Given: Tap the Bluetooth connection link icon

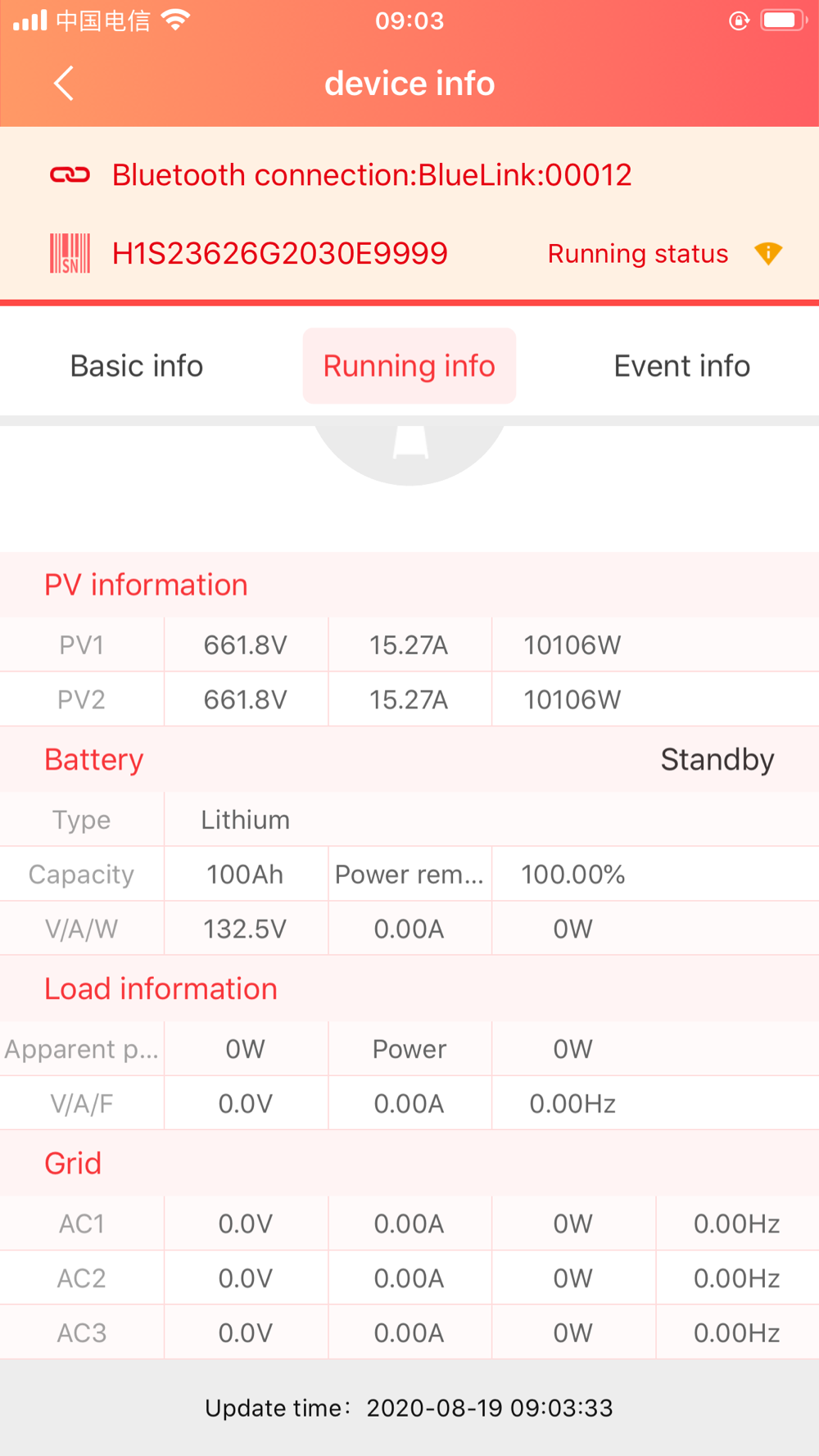Looking at the screenshot, I should point(70,174).
